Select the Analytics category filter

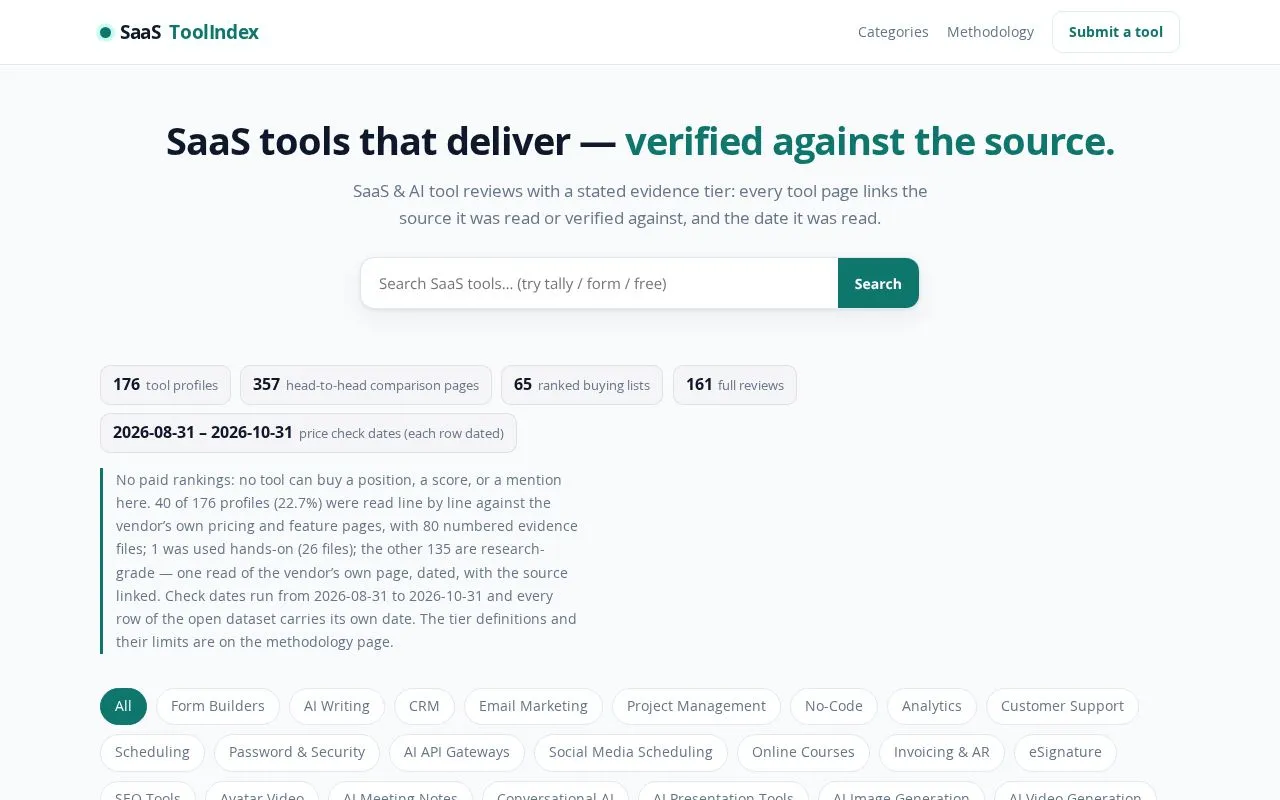coord(932,706)
